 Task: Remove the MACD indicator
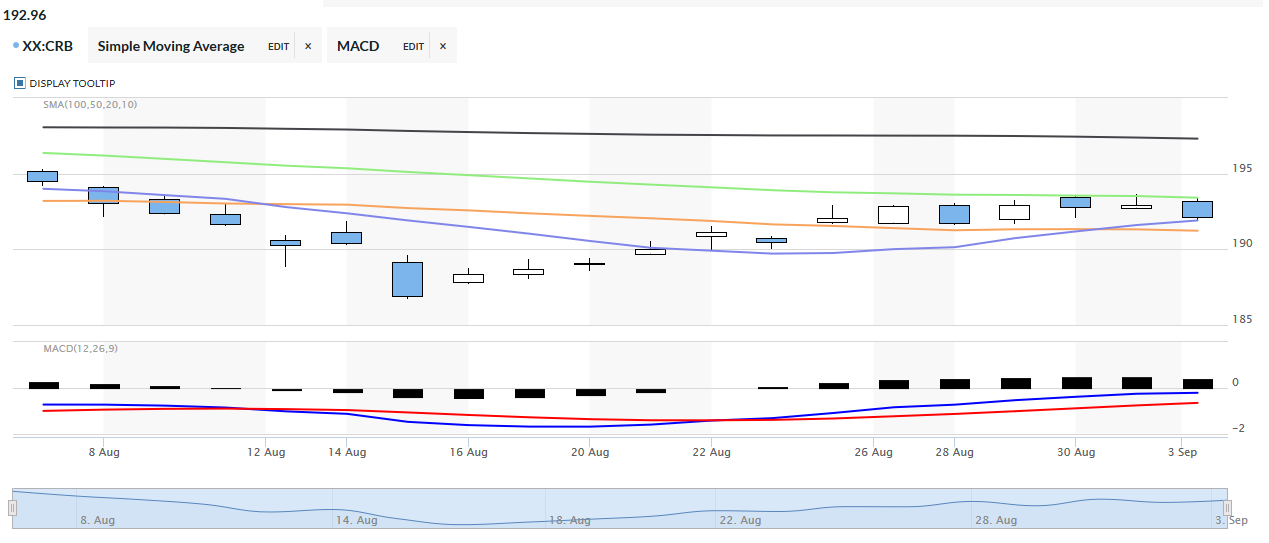click(443, 46)
